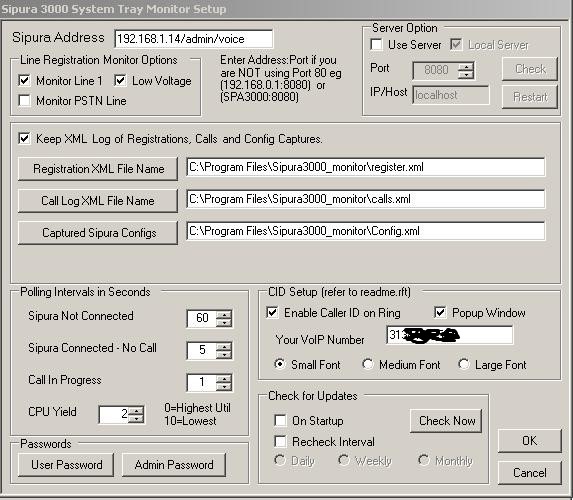The width and height of the screenshot is (573, 500).
Task: Enable update check On Startup
Action: click(280, 420)
